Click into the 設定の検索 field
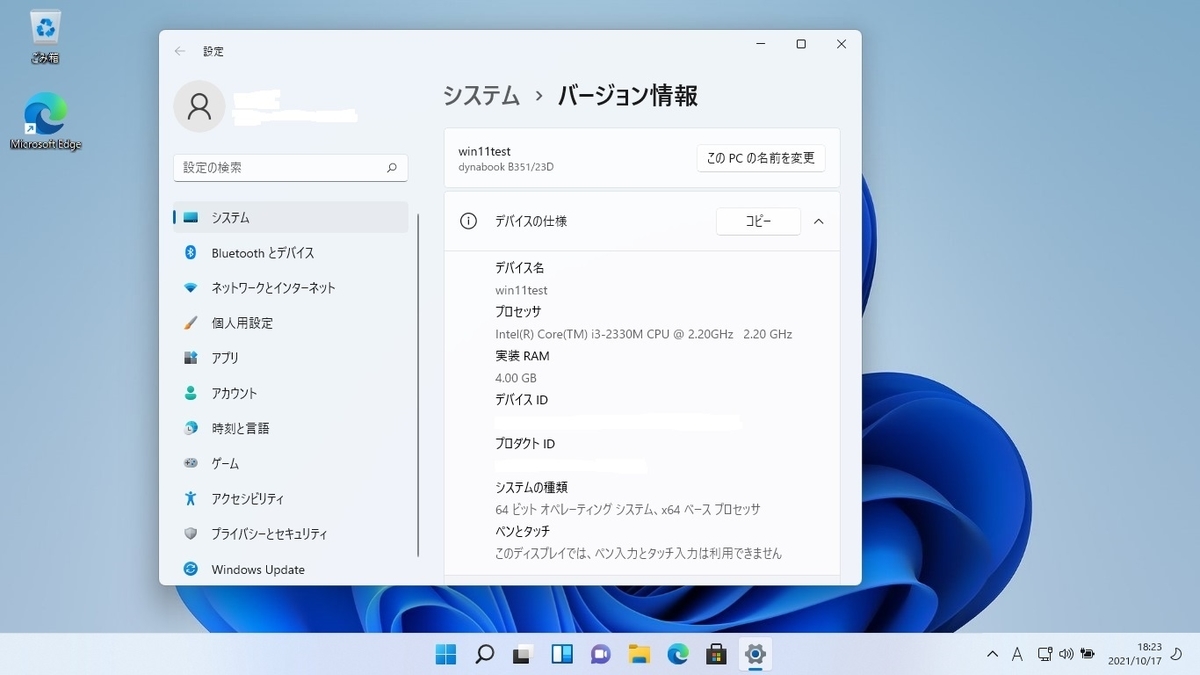 pos(291,168)
